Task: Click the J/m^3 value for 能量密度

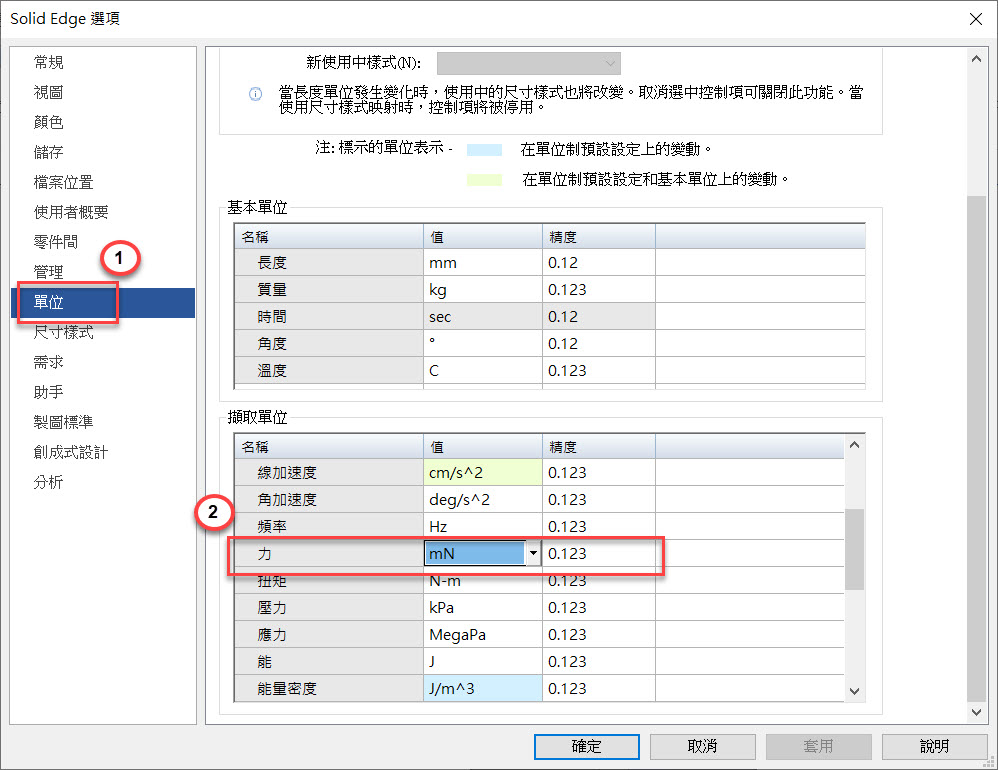Action: [482, 689]
